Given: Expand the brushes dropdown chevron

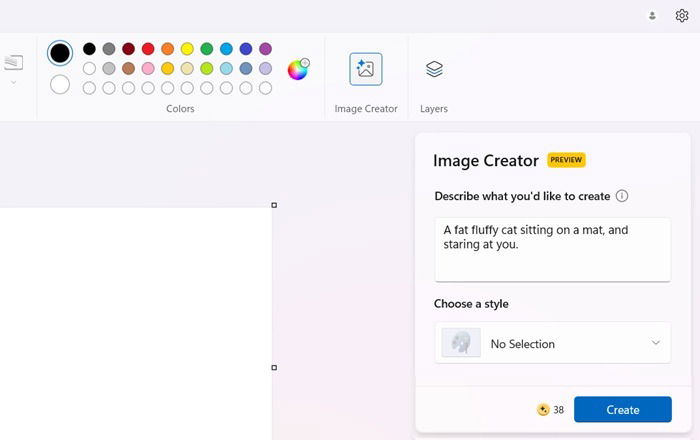Looking at the screenshot, I should pos(13,83).
